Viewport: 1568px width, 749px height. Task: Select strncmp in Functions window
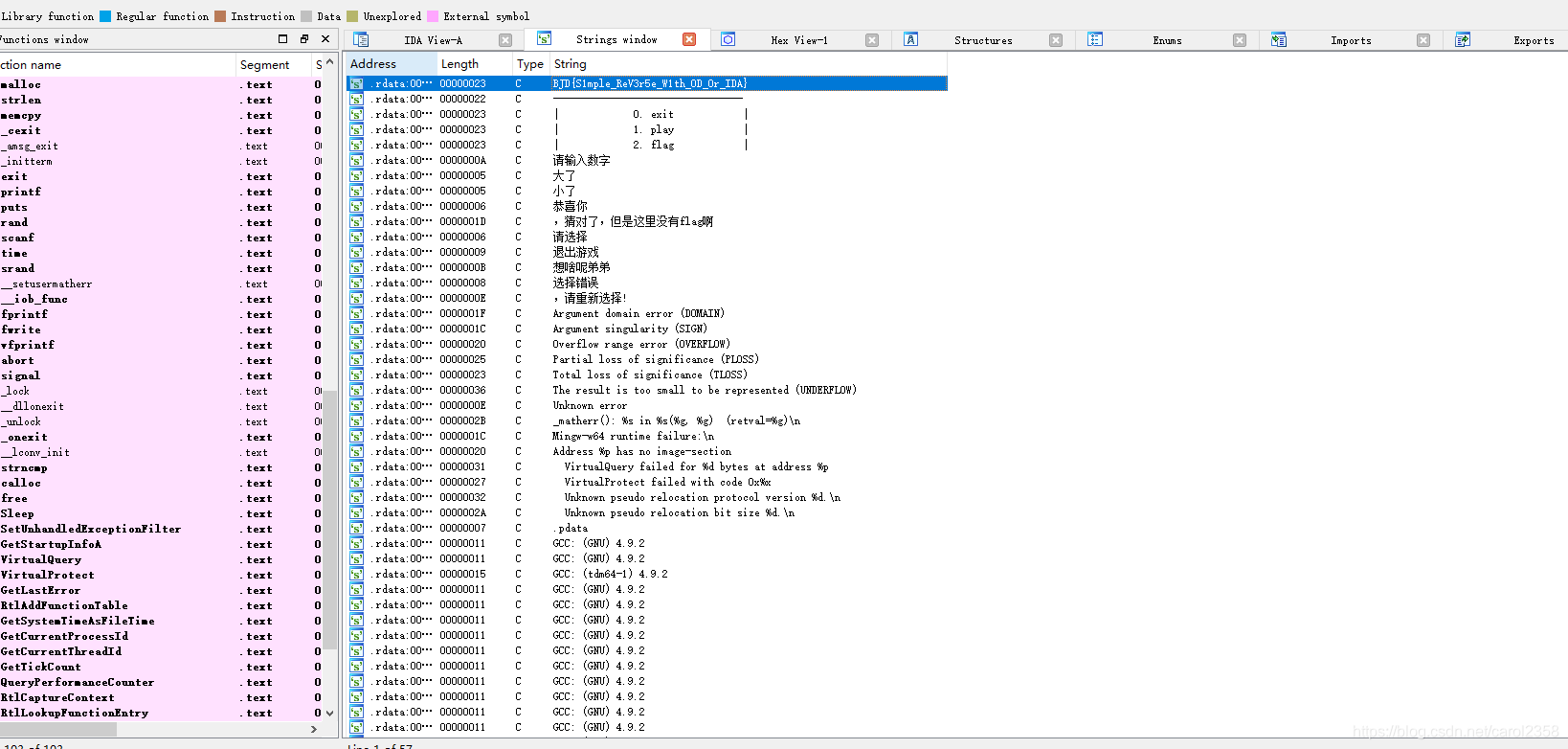(161, 467)
